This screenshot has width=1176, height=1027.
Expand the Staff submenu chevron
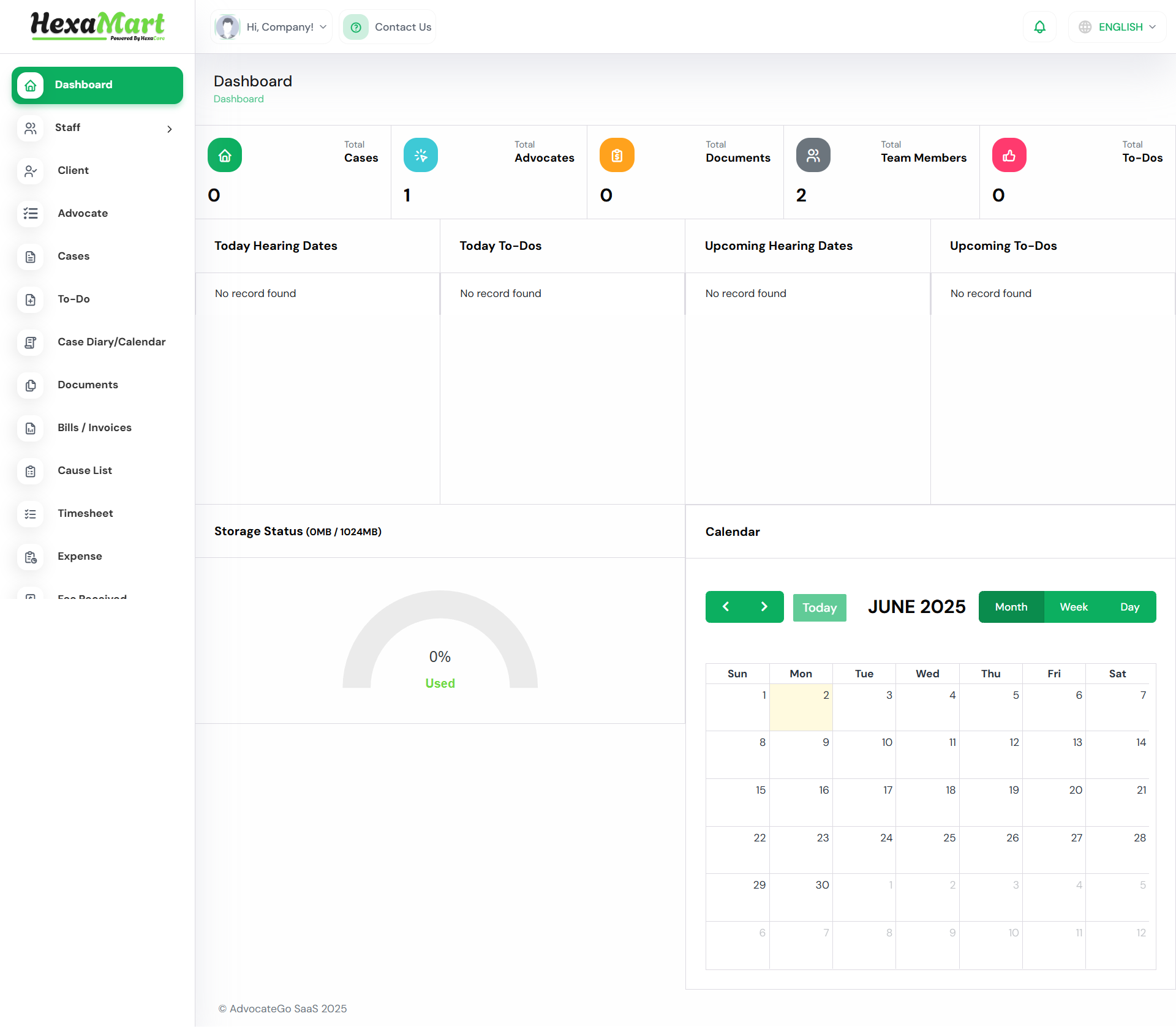170,129
